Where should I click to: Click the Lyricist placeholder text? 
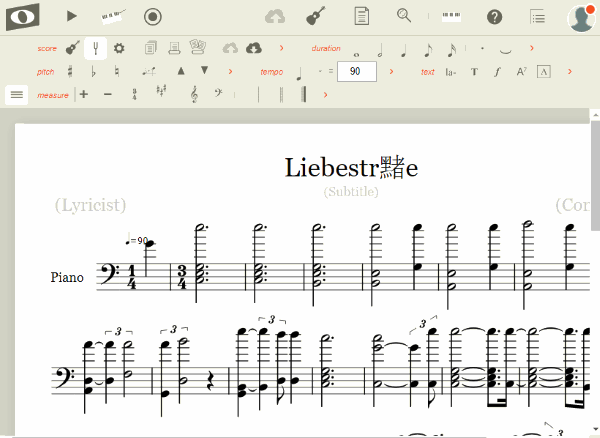(90, 205)
